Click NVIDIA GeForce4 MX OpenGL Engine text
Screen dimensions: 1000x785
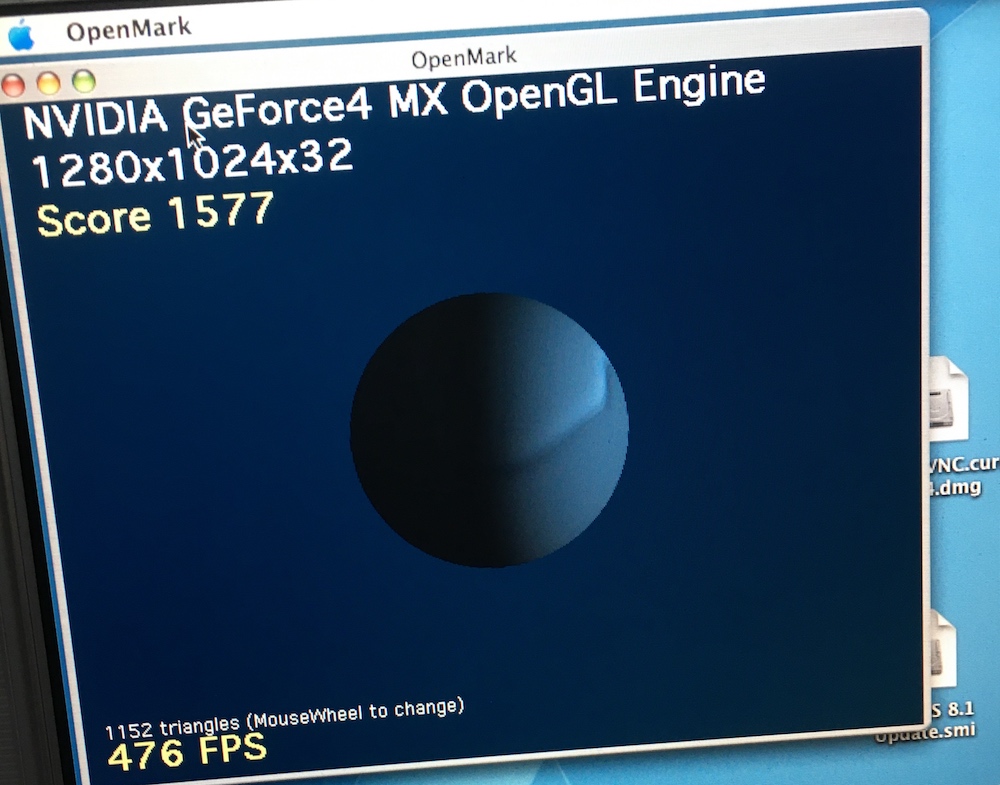pos(394,102)
